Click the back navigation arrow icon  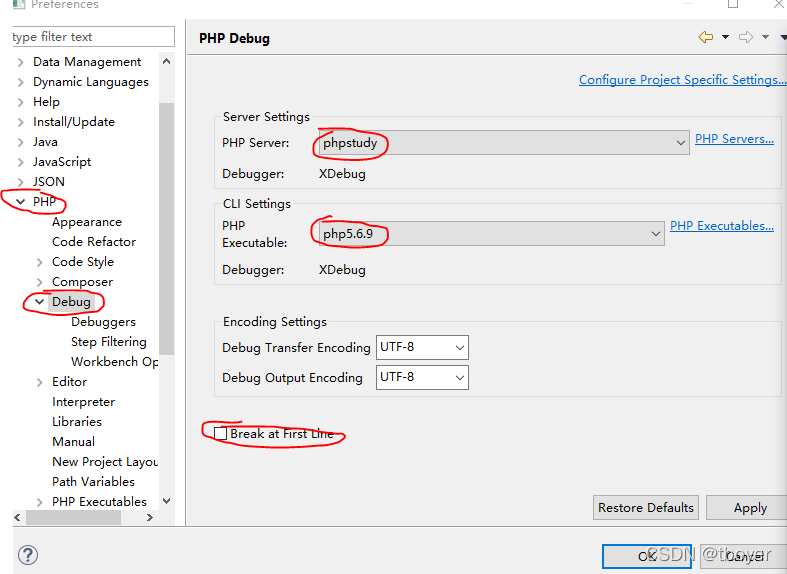706,37
